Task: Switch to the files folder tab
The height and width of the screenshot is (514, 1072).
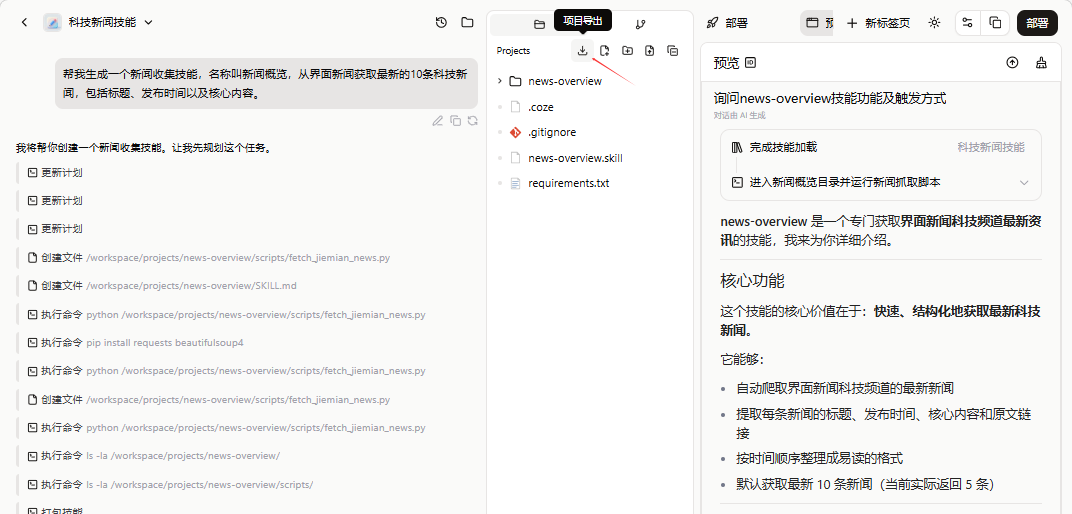Action: [x=539, y=25]
